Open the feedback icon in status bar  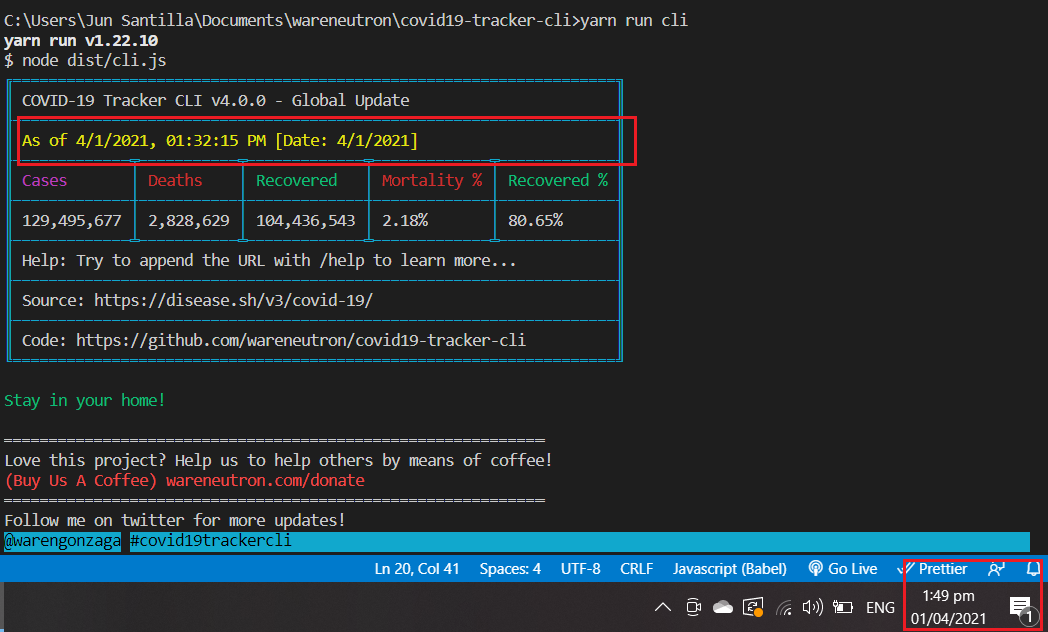996,569
